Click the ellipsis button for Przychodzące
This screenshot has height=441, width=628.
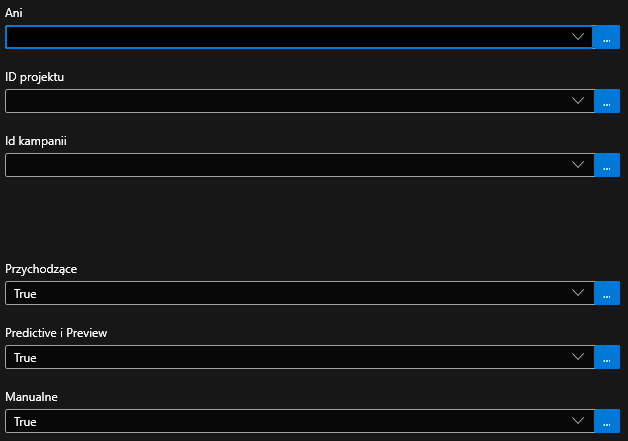click(x=606, y=294)
